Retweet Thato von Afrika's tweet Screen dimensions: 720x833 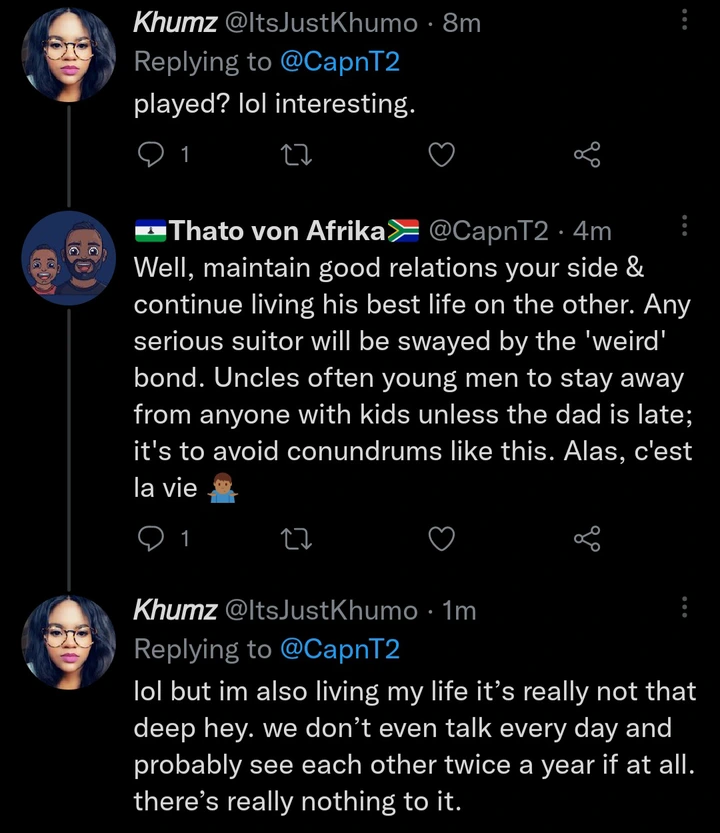pyautogui.click(x=298, y=539)
